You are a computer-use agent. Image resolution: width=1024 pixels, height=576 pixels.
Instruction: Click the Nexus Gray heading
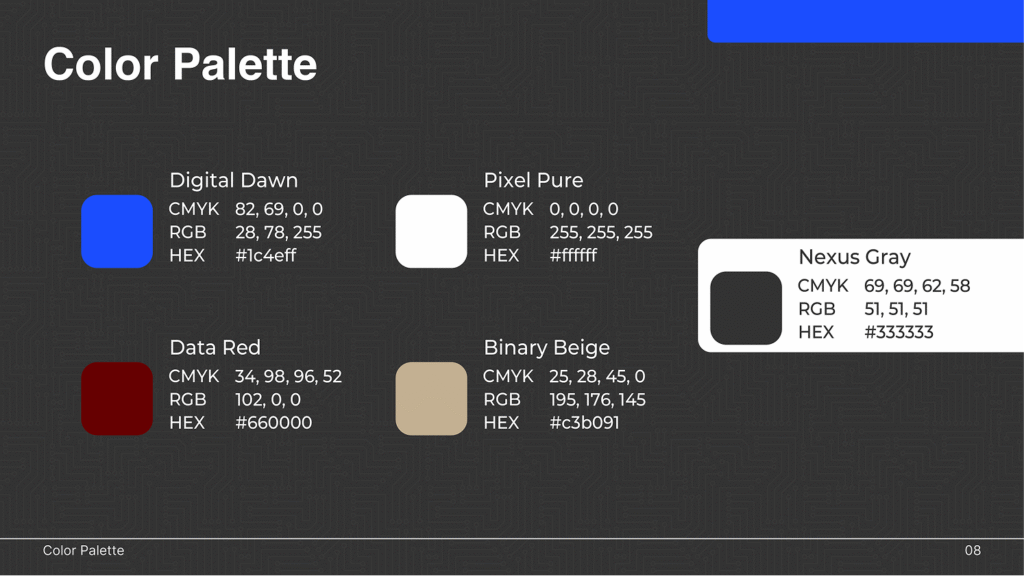(854, 257)
